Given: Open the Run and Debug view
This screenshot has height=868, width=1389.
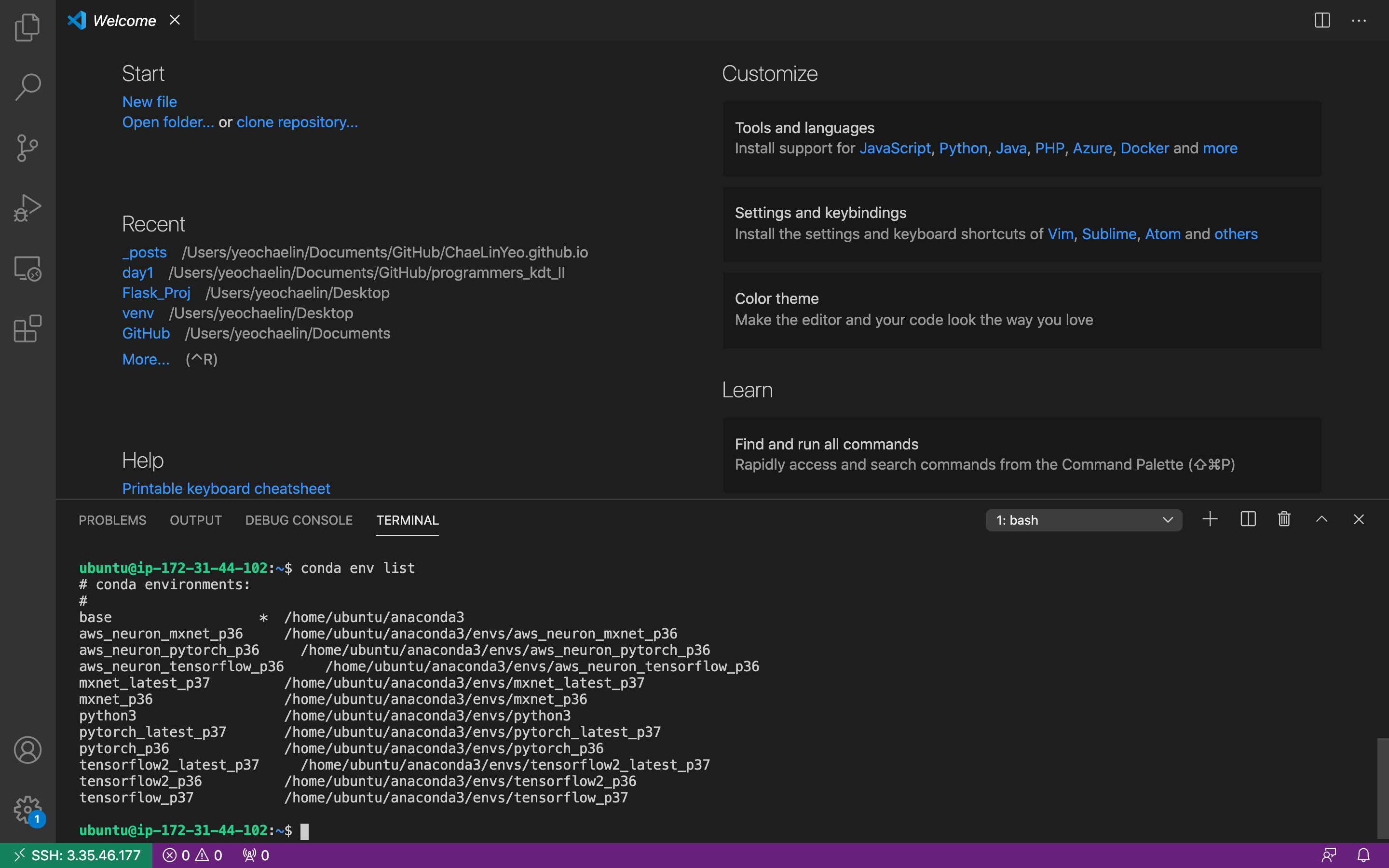Looking at the screenshot, I should (27, 208).
